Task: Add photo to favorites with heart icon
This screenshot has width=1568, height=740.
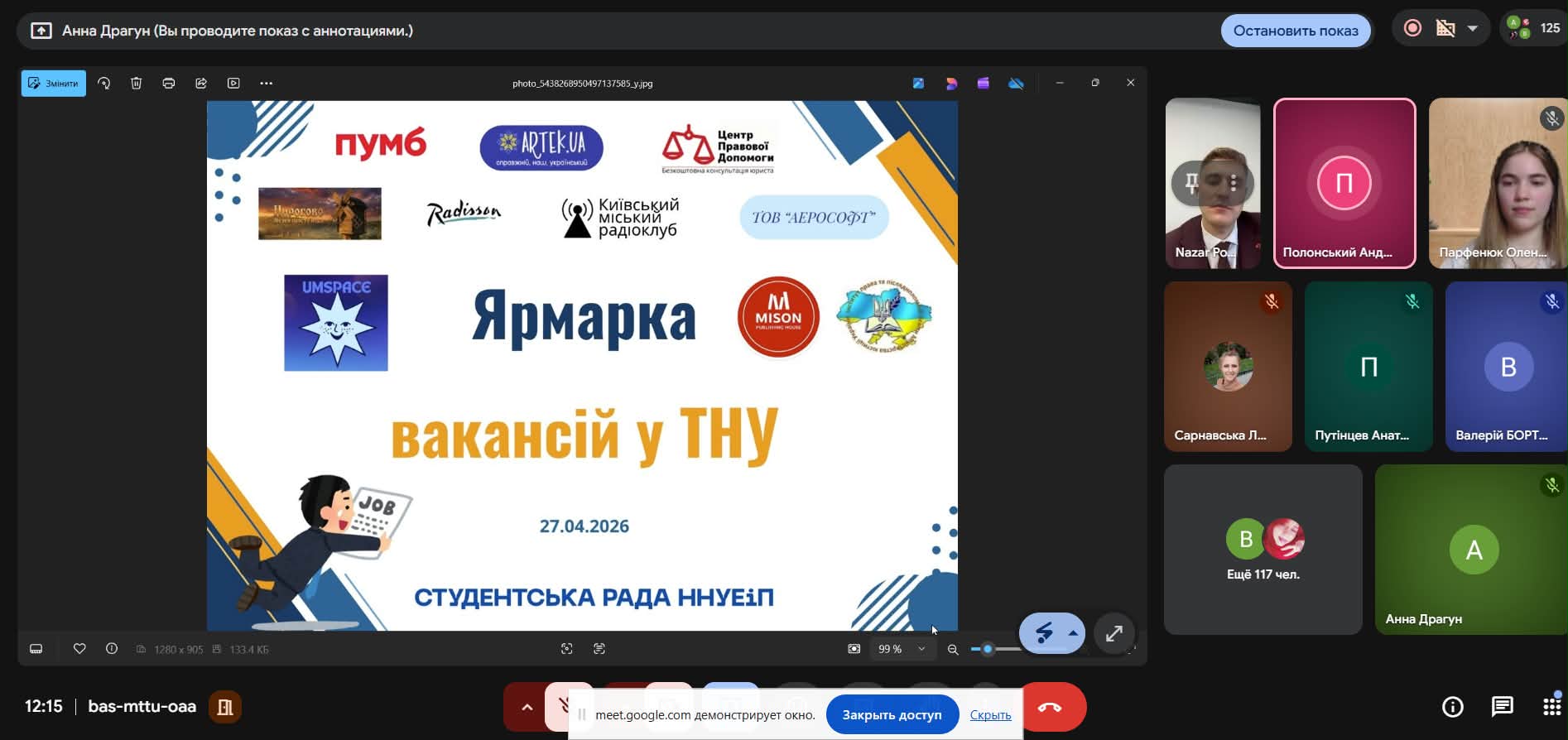Action: tap(79, 649)
